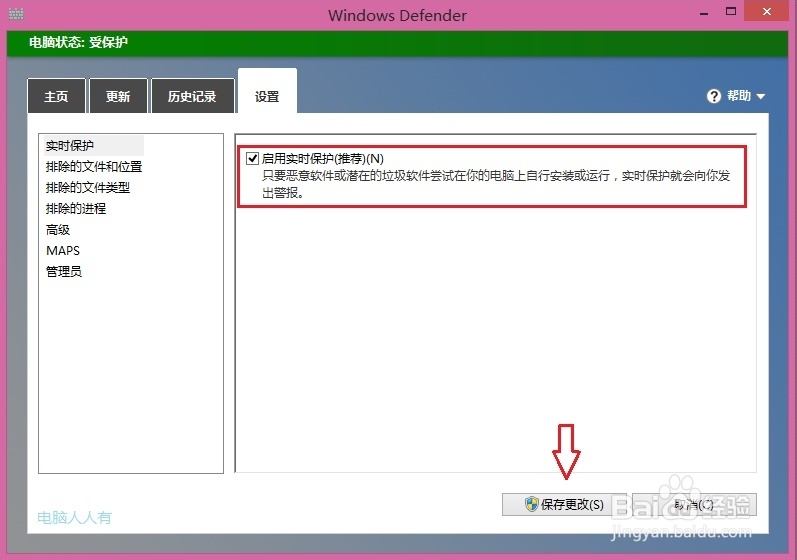Viewport: 797px width, 560px height.
Task: Click the Windows Defender title bar icon
Action: click(16, 14)
